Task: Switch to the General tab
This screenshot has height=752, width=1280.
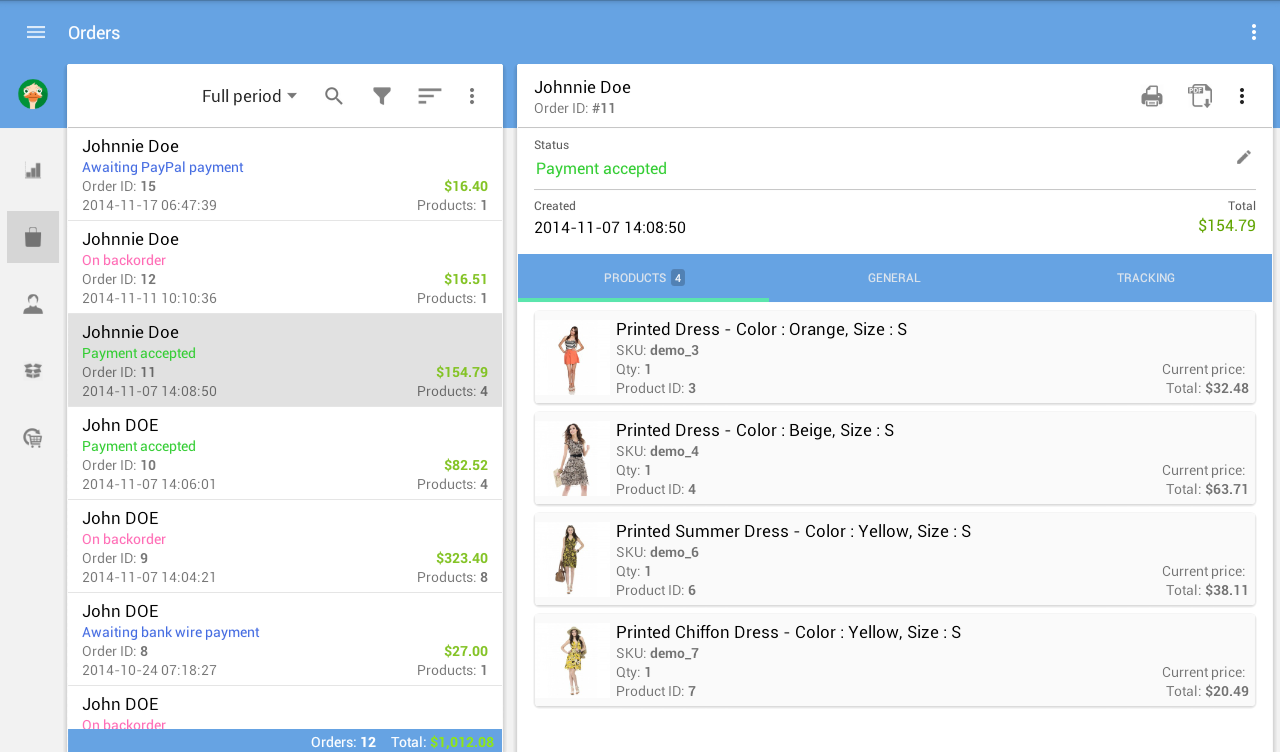Action: click(x=894, y=278)
